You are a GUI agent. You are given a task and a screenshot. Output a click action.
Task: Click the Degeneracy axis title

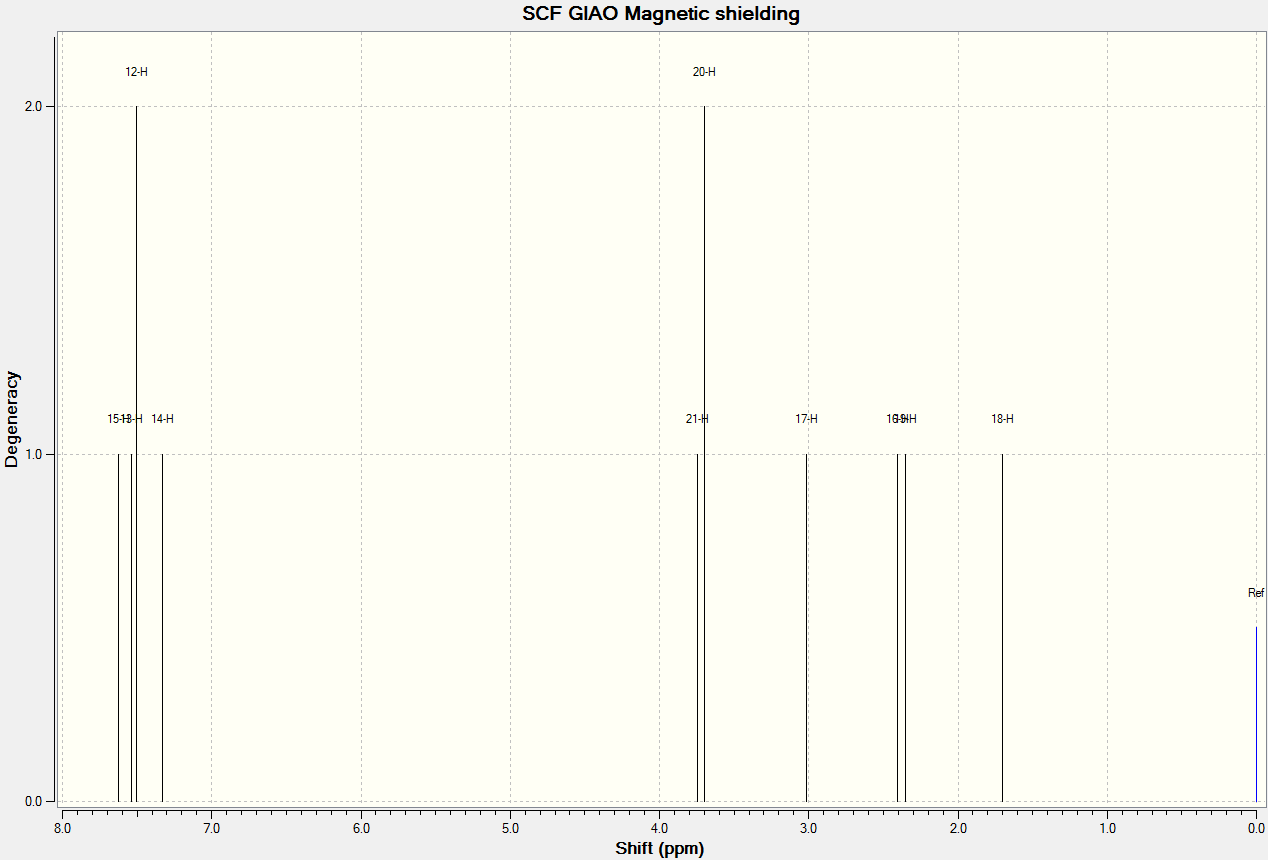(x=12, y=419)
